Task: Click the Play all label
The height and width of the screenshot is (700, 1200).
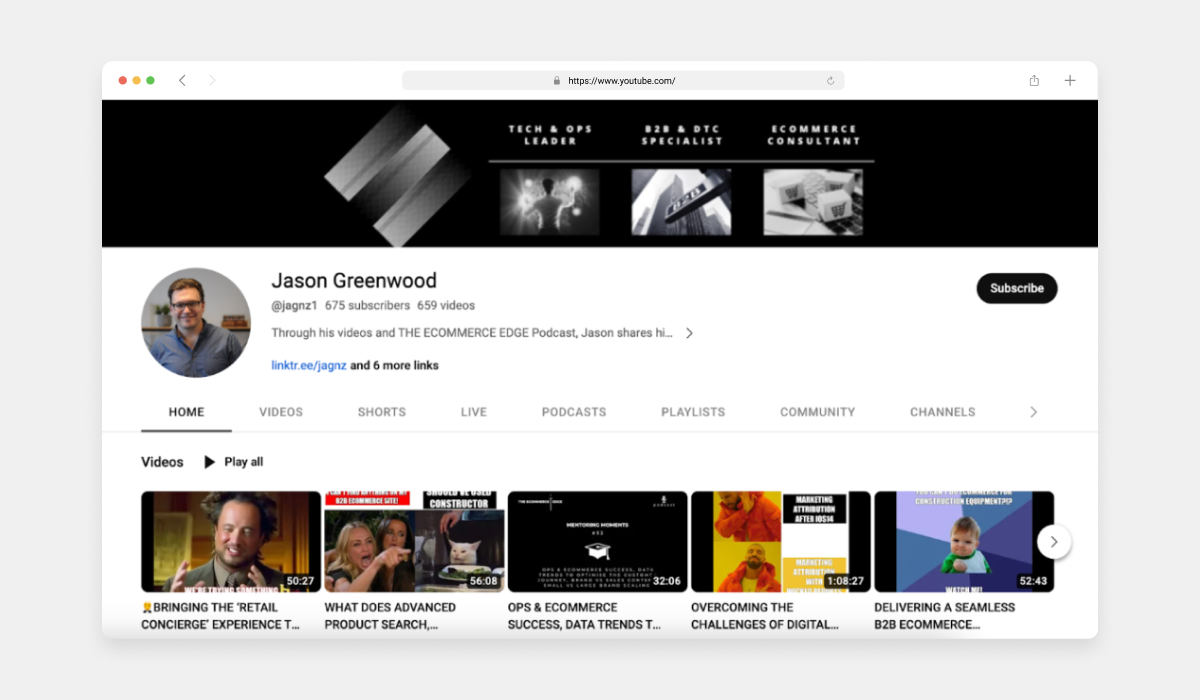Action: (x=244, y=462)
